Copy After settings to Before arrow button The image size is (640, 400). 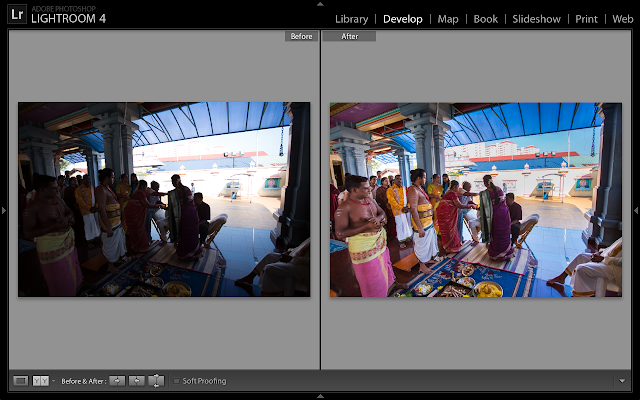point(137,381)
